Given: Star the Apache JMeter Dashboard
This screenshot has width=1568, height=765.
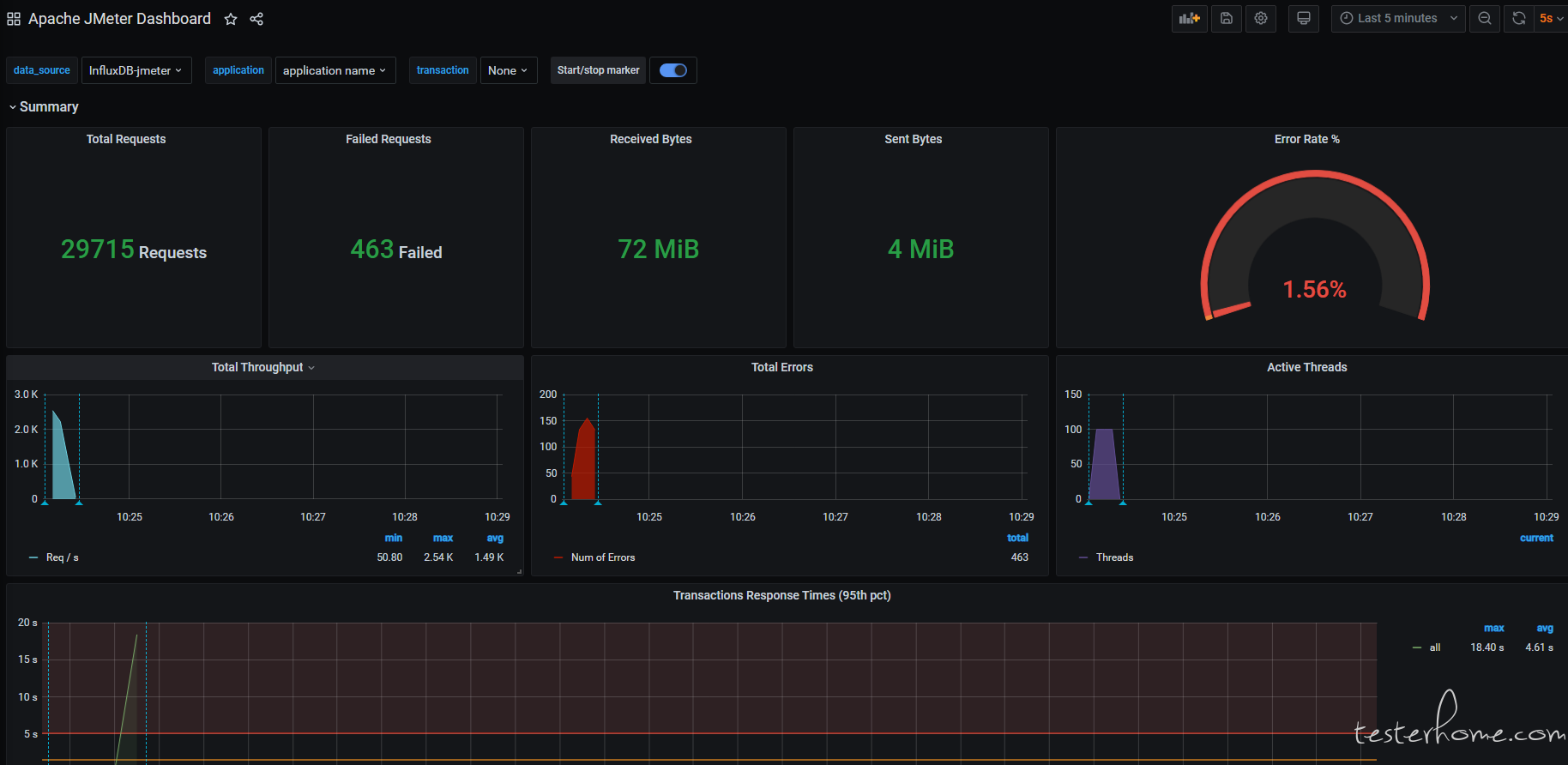Looking at the screenshot, I should [x=231, y=19].
